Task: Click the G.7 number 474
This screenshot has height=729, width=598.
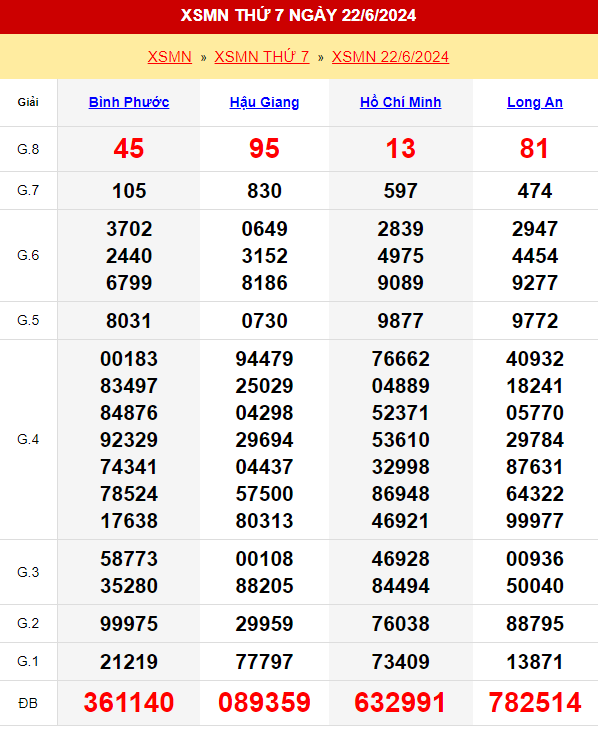Action: (535, 191)
